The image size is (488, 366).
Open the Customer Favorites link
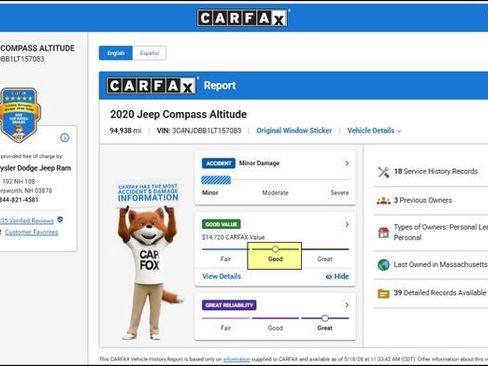pyautogui.click(x=31, y=232)
